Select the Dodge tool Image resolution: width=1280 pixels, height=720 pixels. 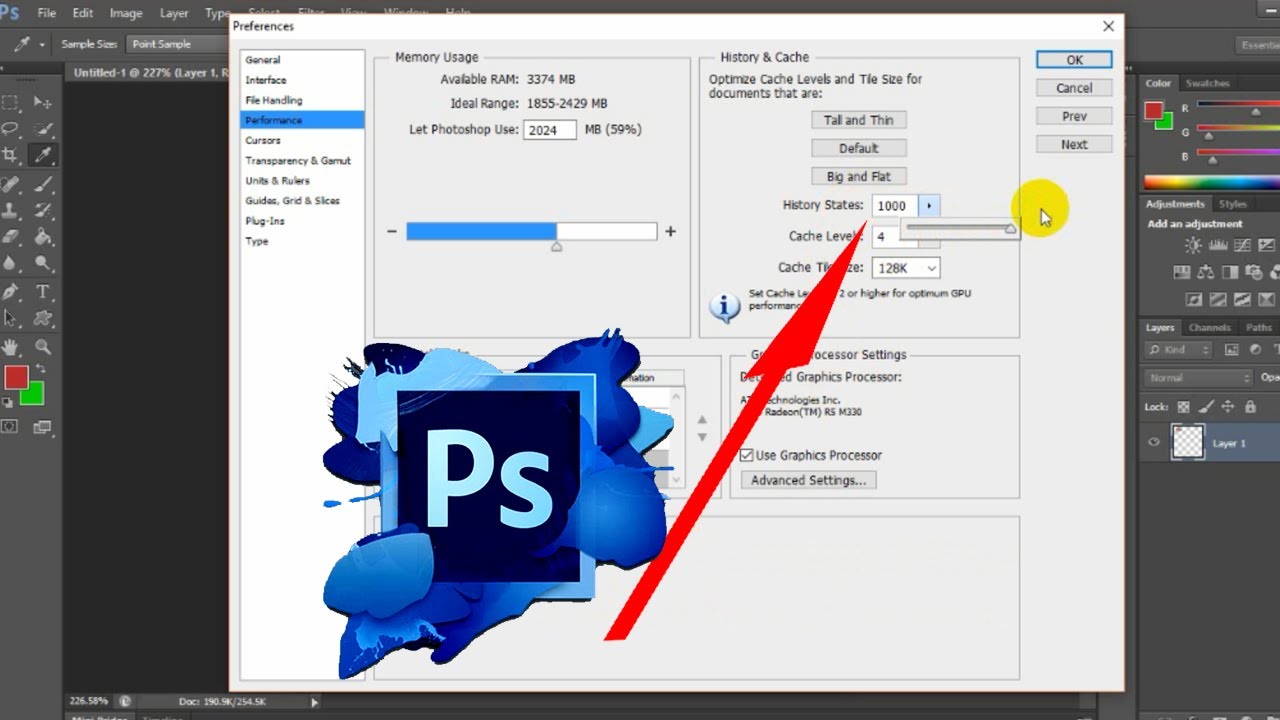coord(43,263)
